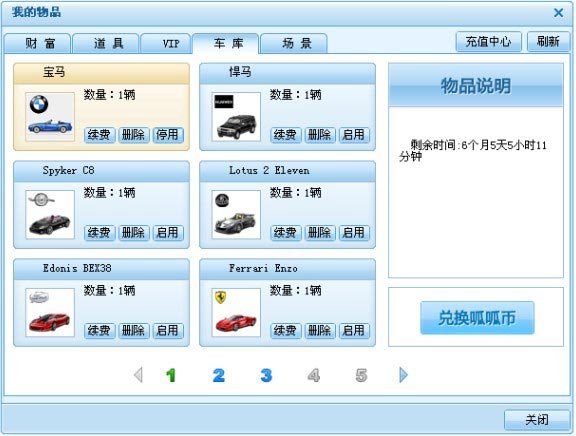The width and height of the screenshot is (576, 436).
Task: Switch to the 场景 tab
Action: [294, 43]
